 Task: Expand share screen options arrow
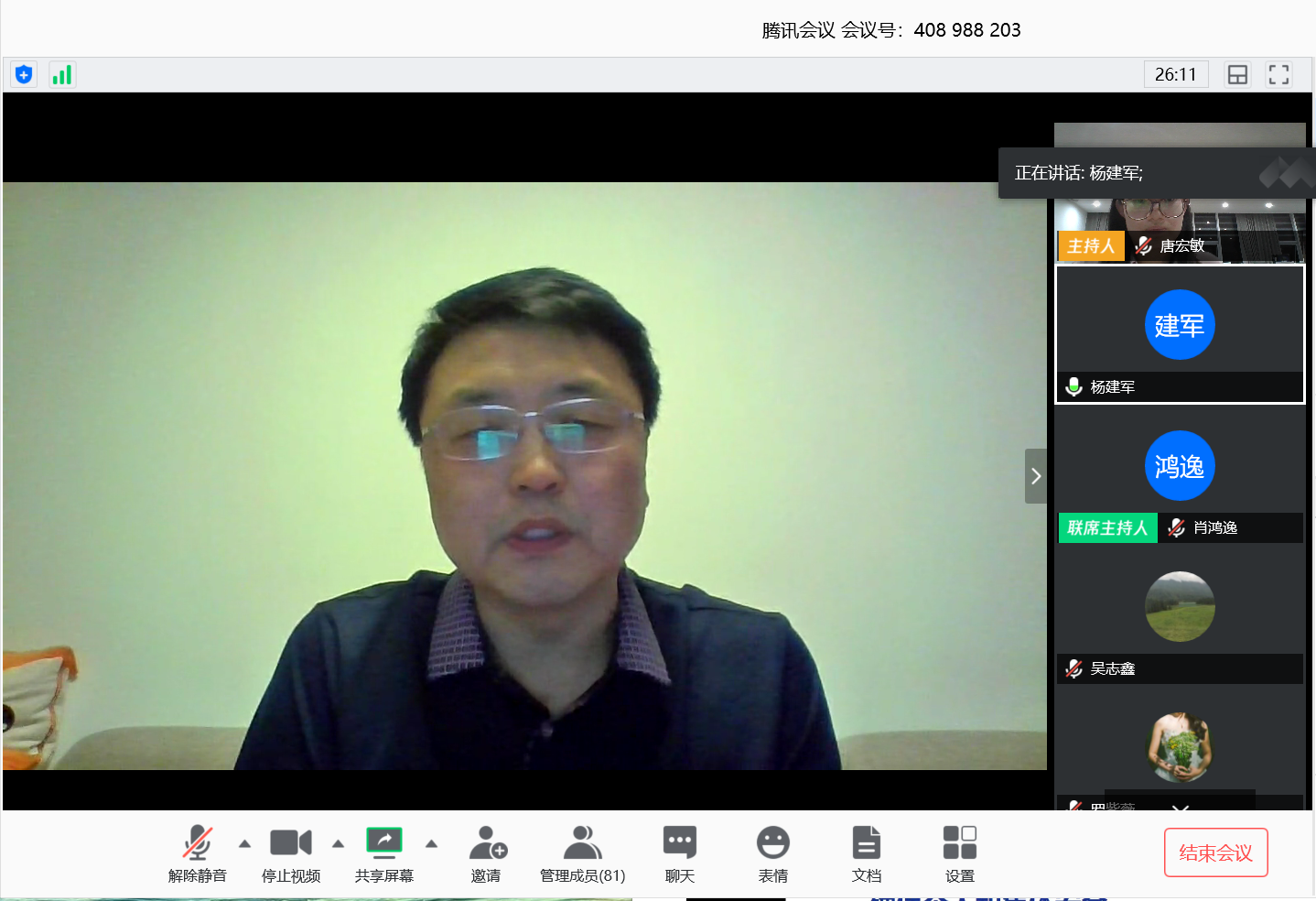click(x=431, y=843)
